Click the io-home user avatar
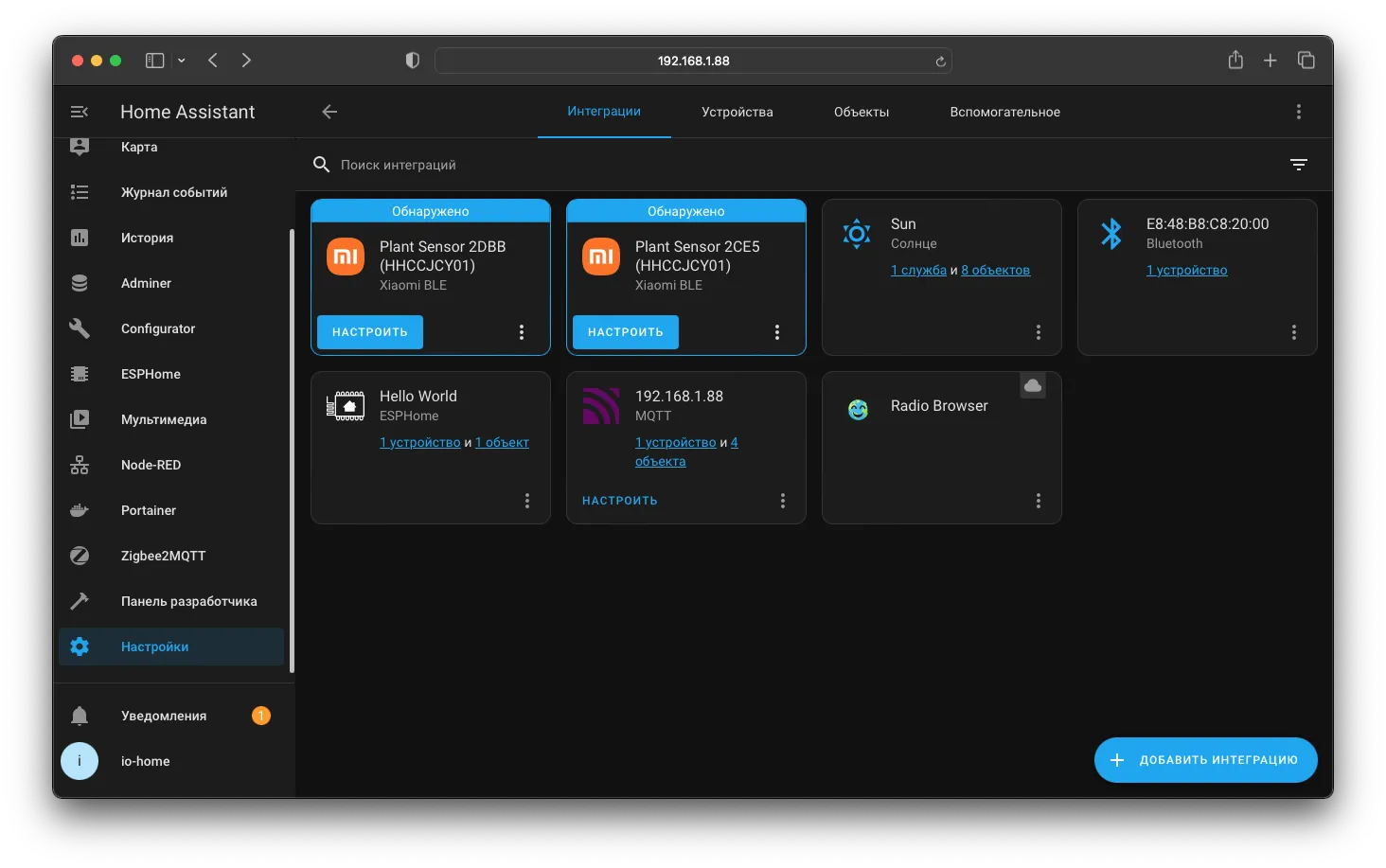The height and width of the screenshot is (868, 1386). point(80,761)
